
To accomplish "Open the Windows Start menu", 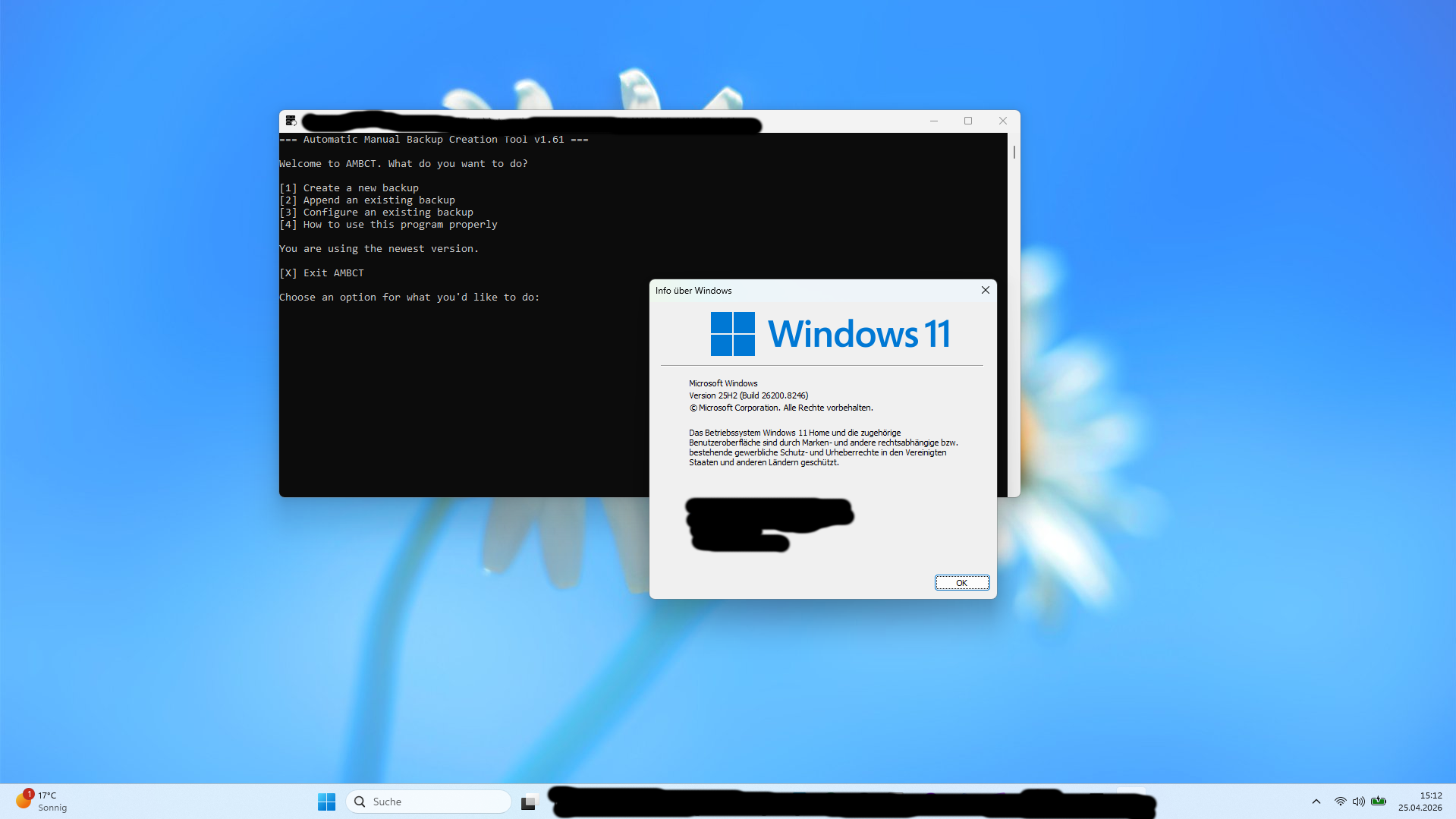I will tap(326, 802).
